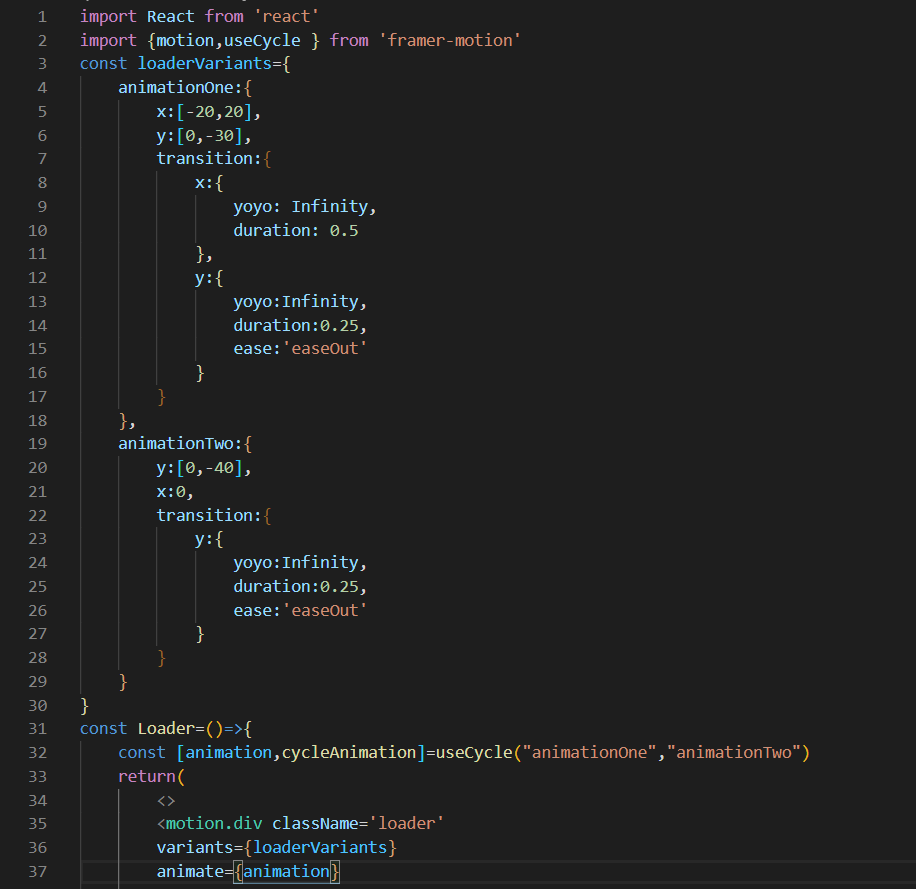Click the 'loader' className string on line 35
Screen dimensions: 916x889
(x=411, y=823)
